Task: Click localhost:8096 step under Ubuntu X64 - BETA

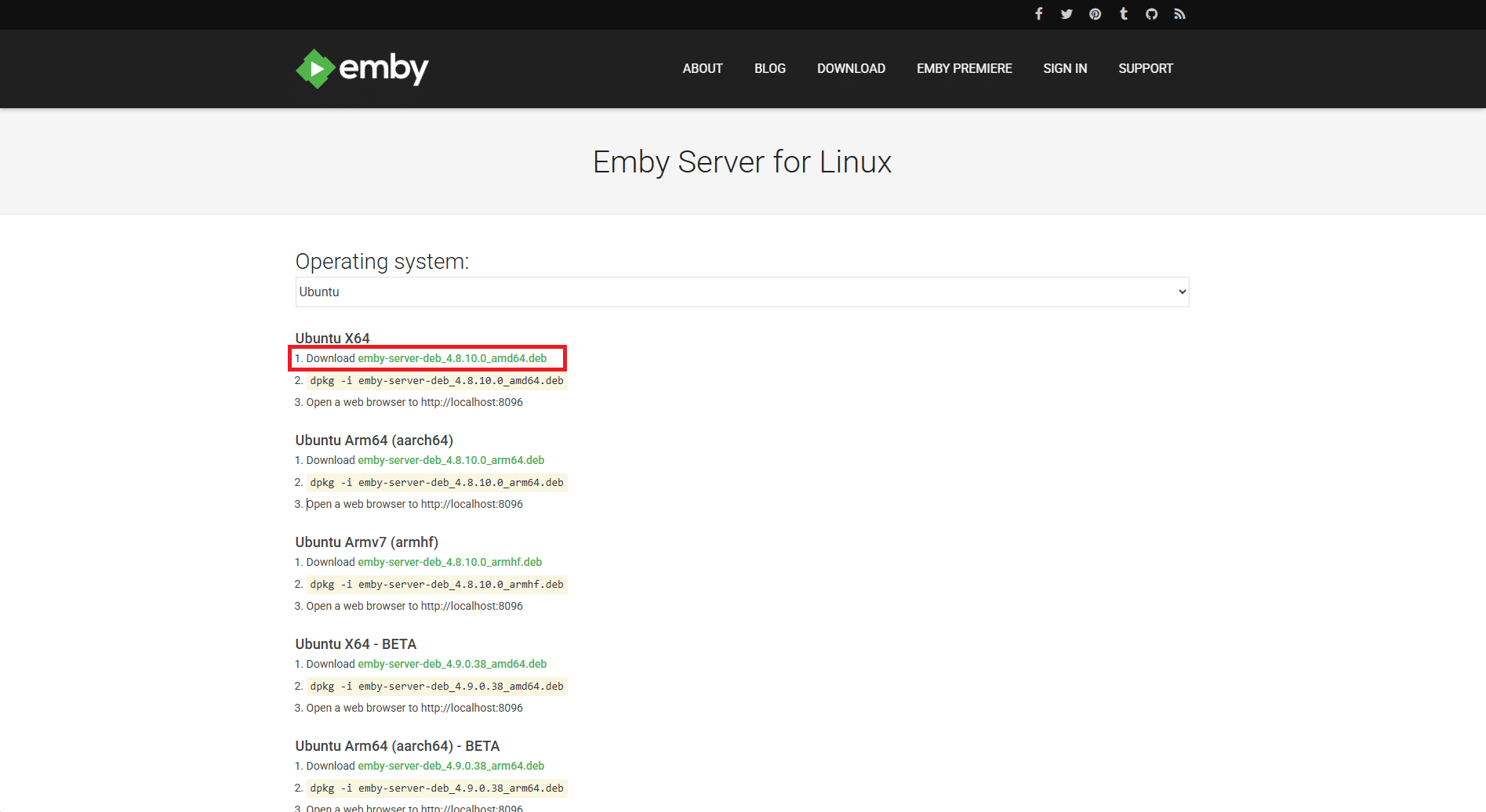Action: tap(414, 708)
